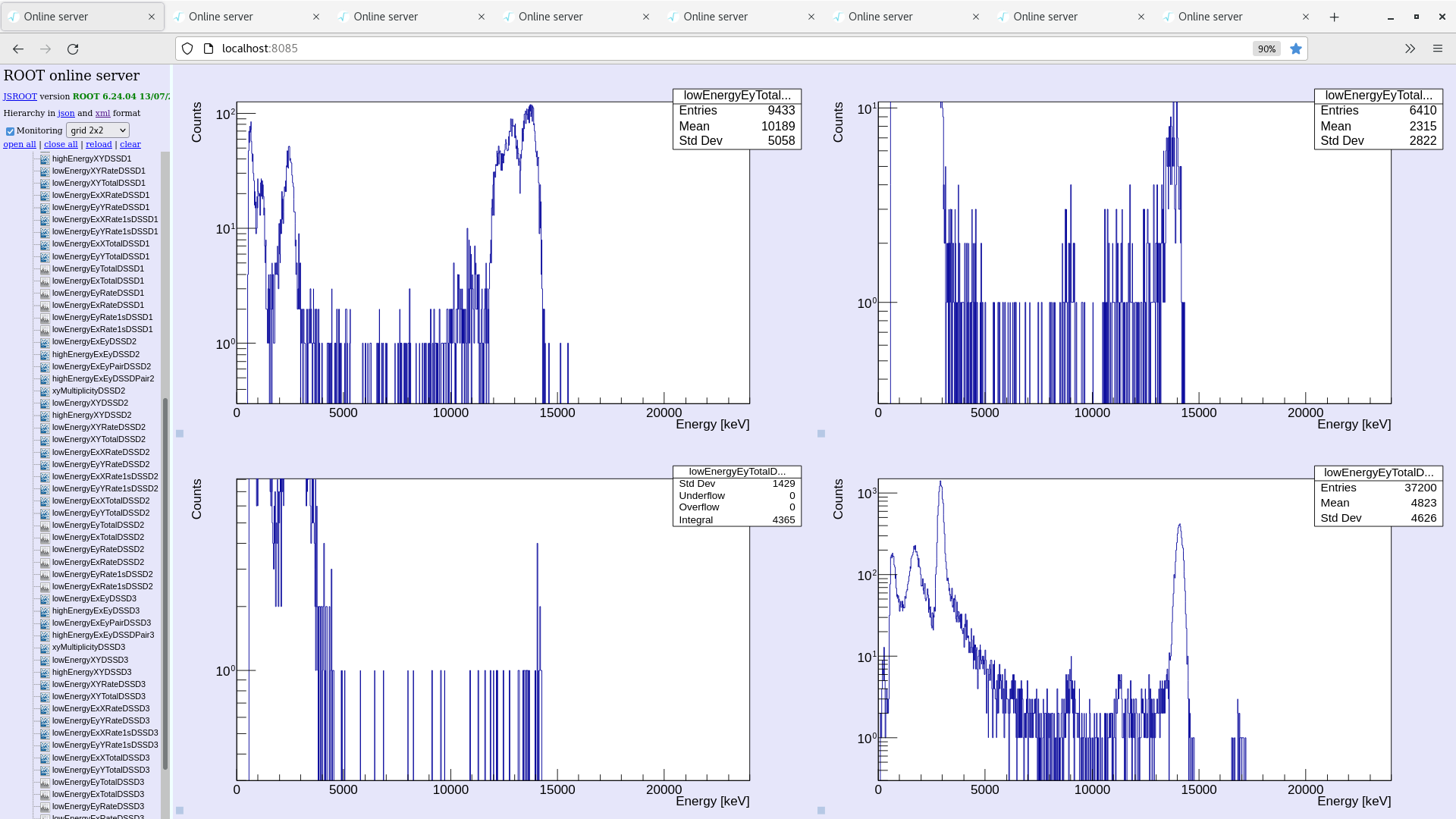Open the grid 2x2 layout dropdown
This screenshot has height=819, width=1456.
[98, 130]
